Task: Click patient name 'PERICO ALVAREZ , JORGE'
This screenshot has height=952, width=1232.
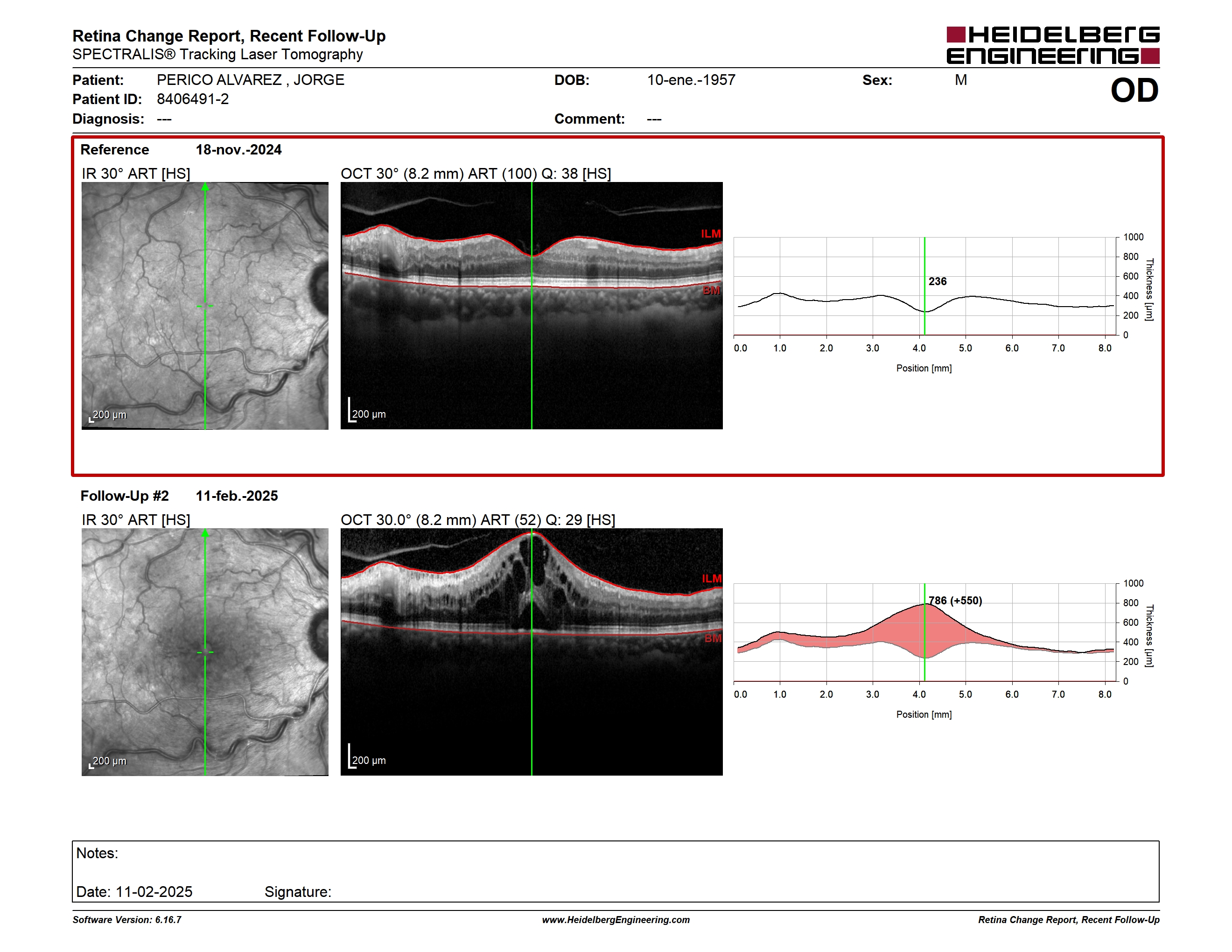Action: [251, 80]
